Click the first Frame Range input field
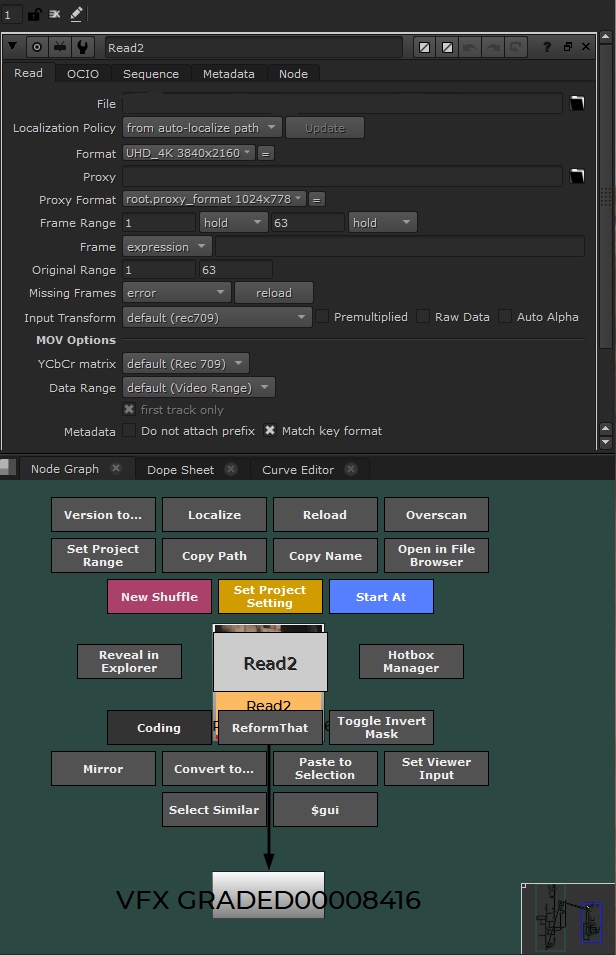This screenshot has height=955, width=616. pyautogui.click(x=158, y=222)
